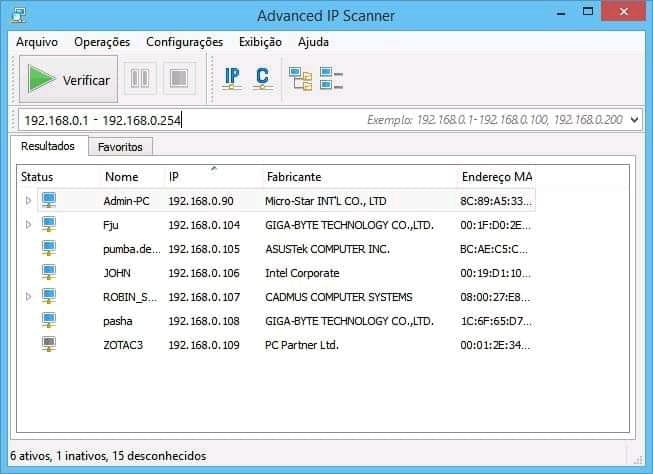Sort by the Fabricante column header
This screenshot has width=653, height=474.
294,177
